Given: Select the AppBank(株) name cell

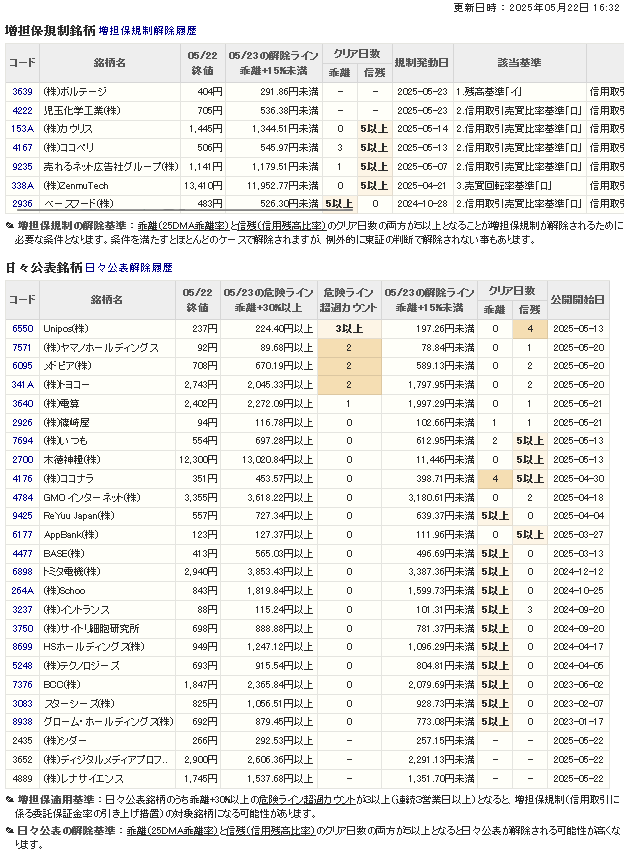Looking at the screenshot, I should coord(107,535).
